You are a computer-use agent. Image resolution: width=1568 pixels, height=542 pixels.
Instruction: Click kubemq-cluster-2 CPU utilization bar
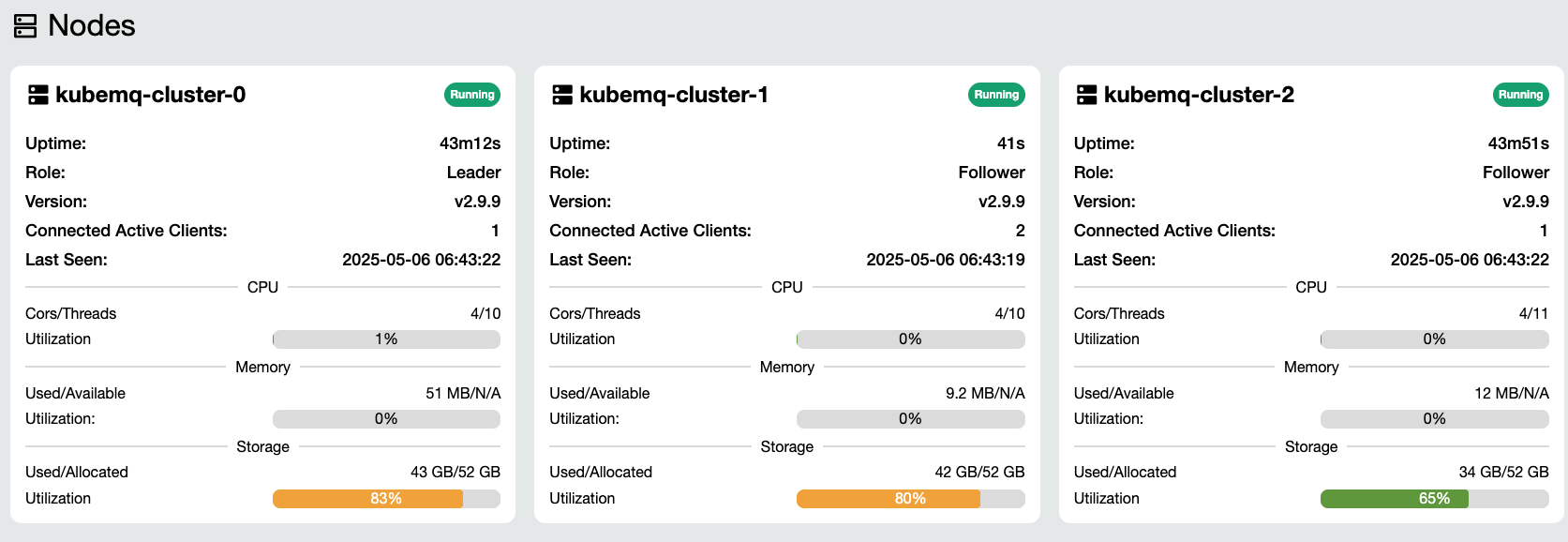(x=1434, y=339)
